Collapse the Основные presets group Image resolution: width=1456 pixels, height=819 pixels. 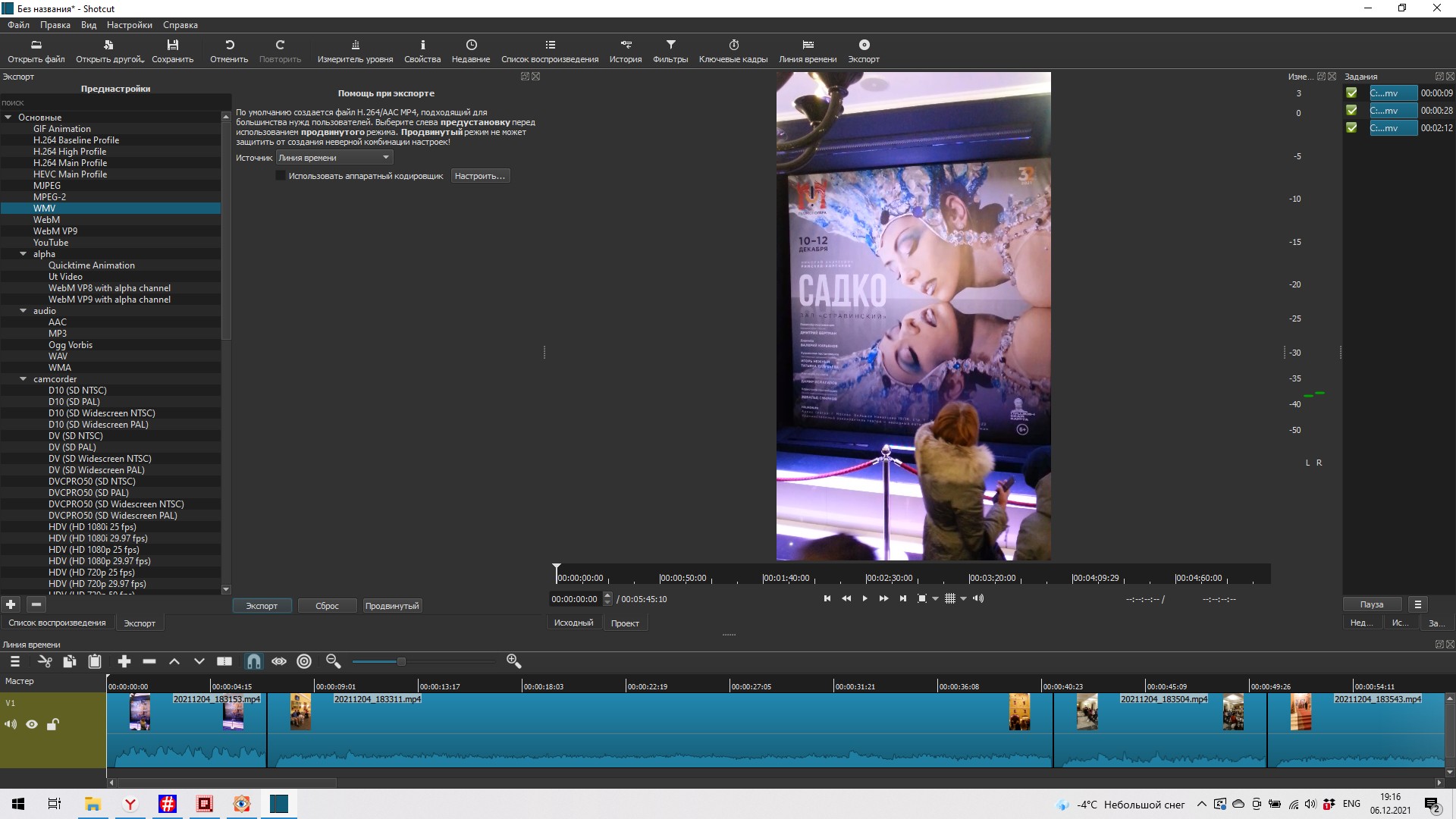point(8,118)
